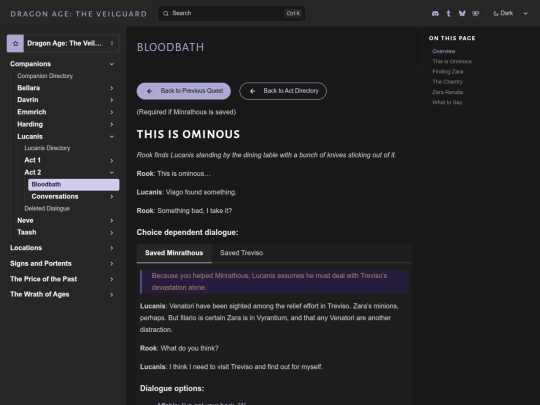Open Signs and Portents in sidebar
Viewport: 540px width, 405px height.
(x=41, y=264)
